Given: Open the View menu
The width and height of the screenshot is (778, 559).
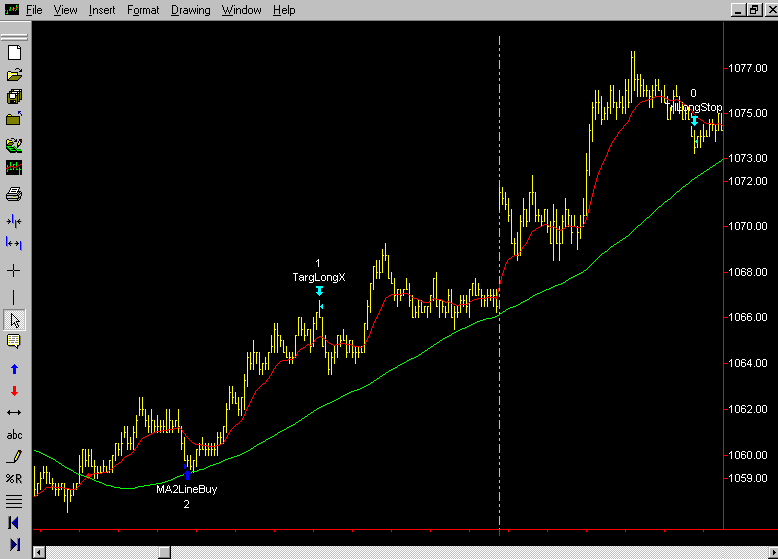Looking at the screenshot, I should 65,10.
